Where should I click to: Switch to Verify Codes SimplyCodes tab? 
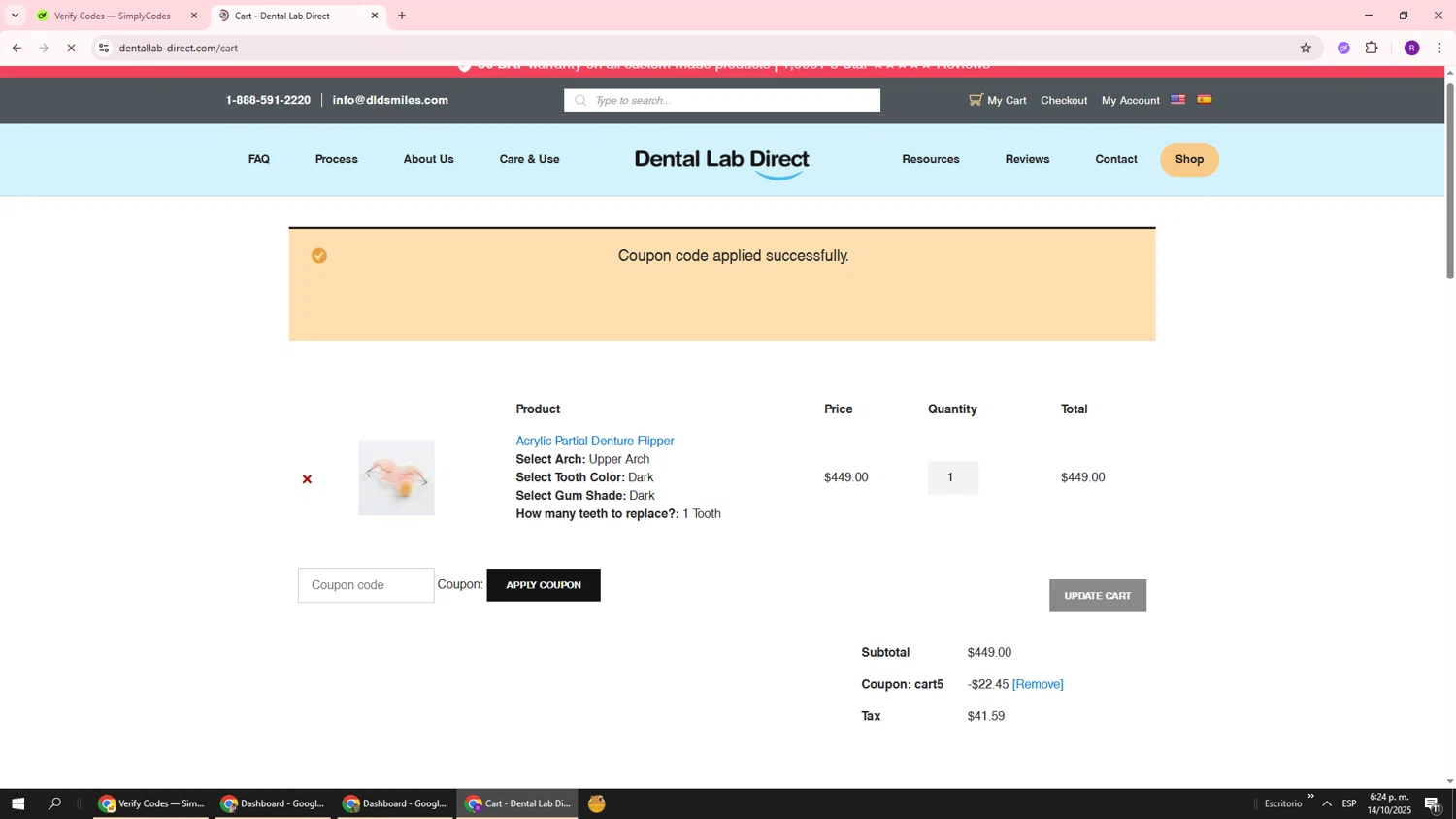(112, 16)
